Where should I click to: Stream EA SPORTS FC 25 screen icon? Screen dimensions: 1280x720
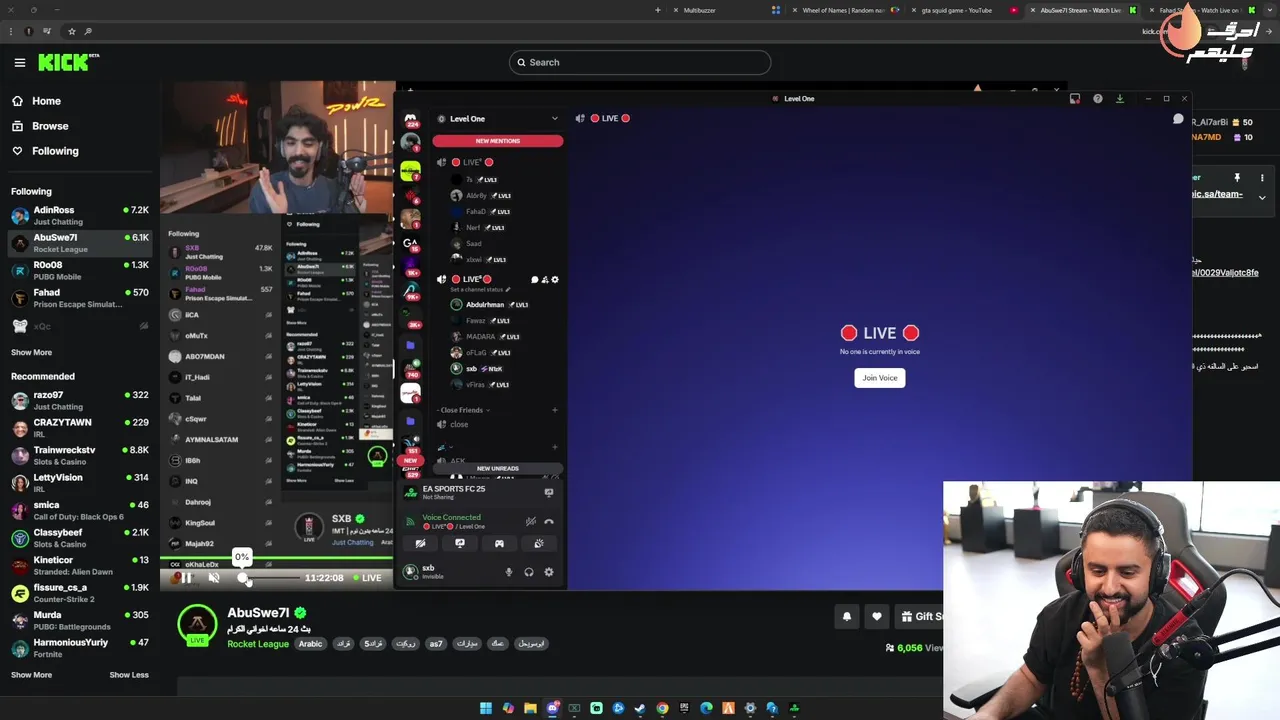(548, 492)
